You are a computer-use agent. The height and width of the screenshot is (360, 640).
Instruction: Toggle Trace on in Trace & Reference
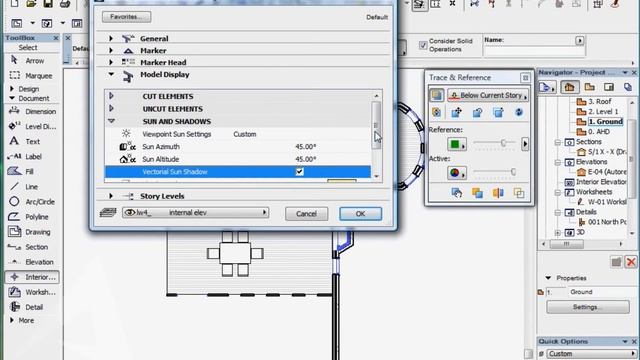click(x=437, y=96)
